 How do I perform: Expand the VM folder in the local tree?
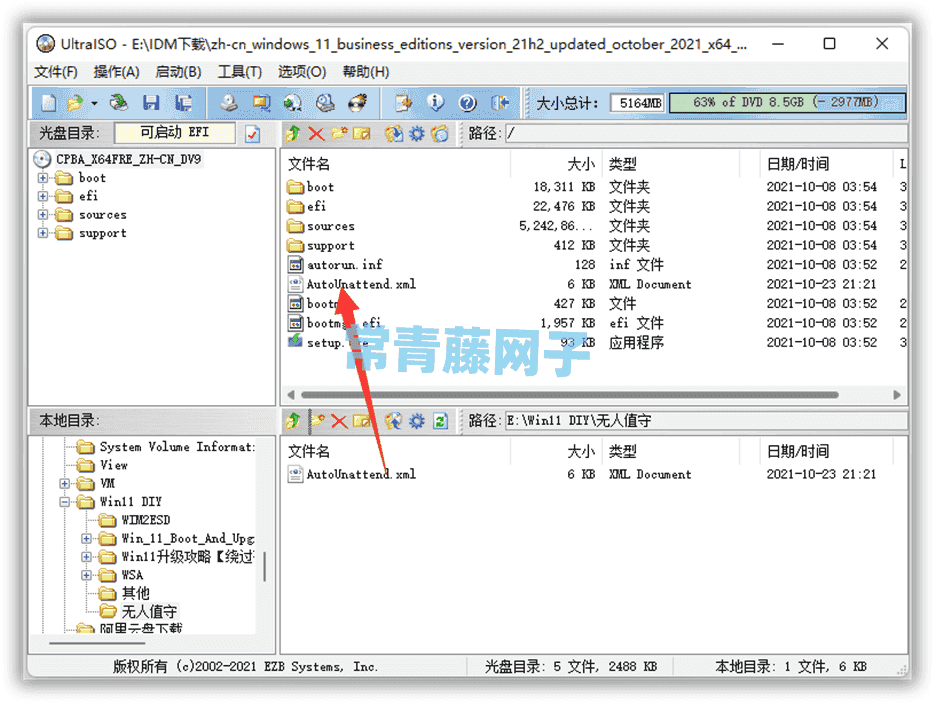tap(64, 483)
